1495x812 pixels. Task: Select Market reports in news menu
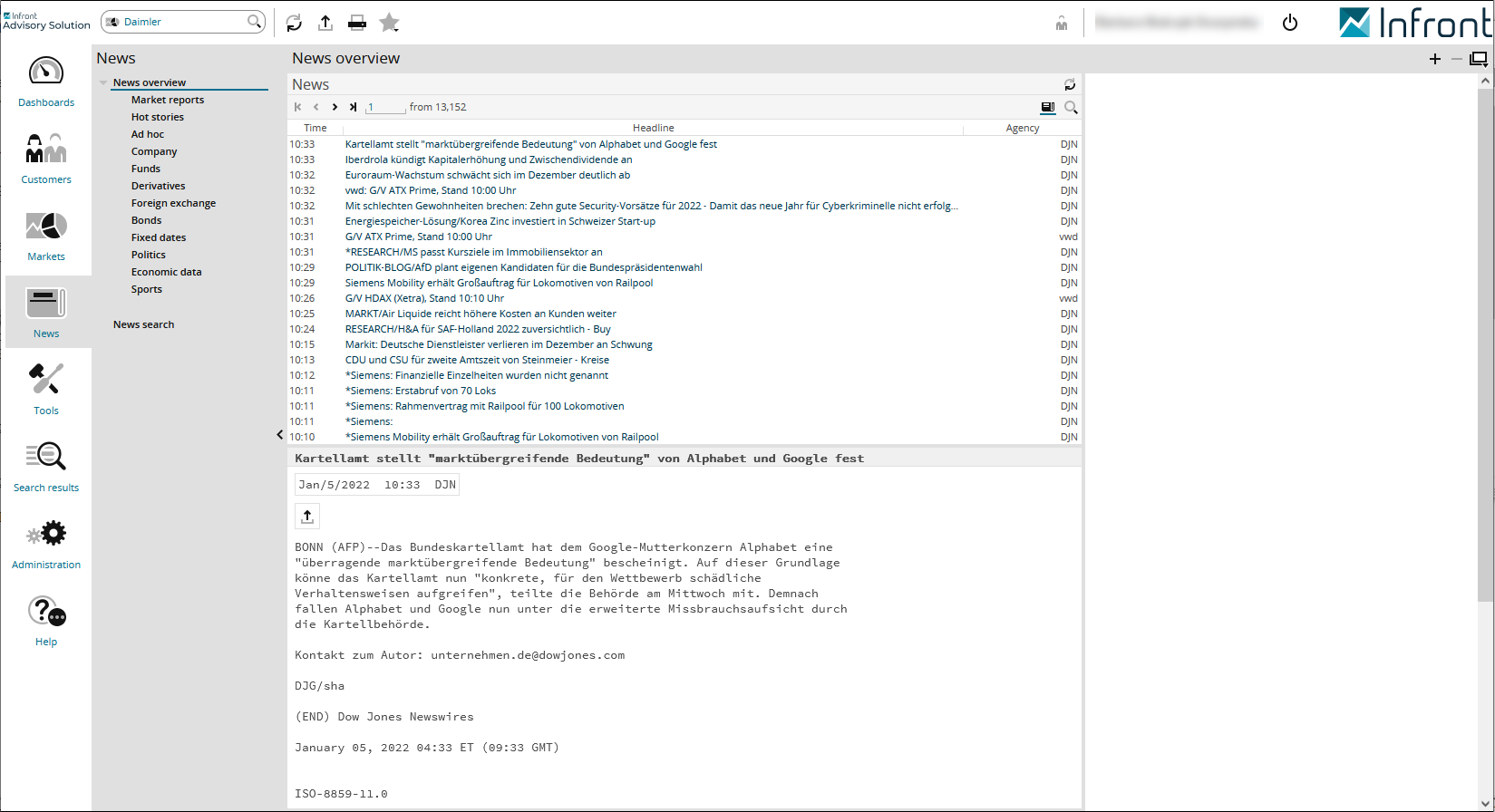168,100
